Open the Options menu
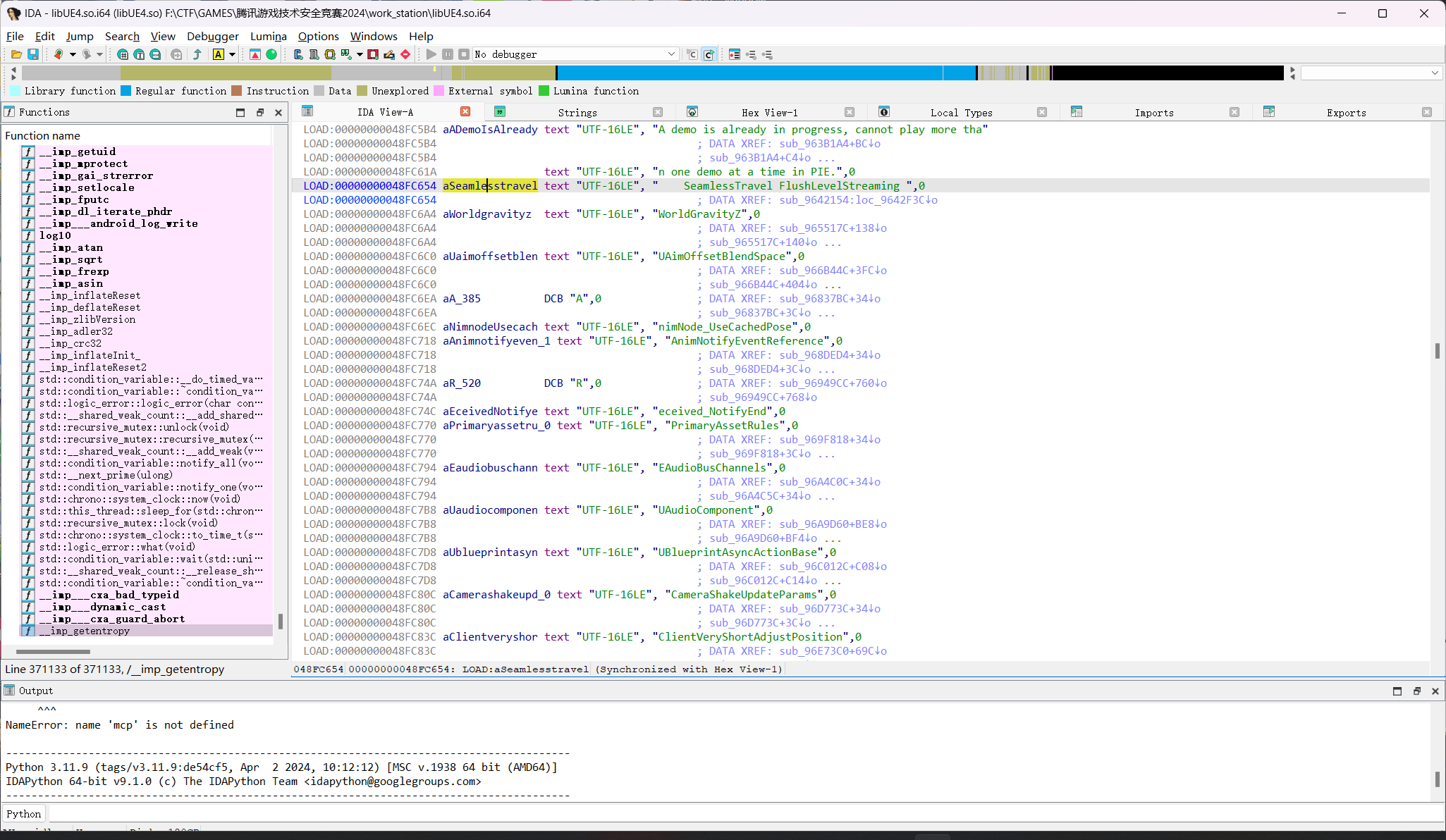The height and width of the screenshot is (840, 1446). coord(318,36)
